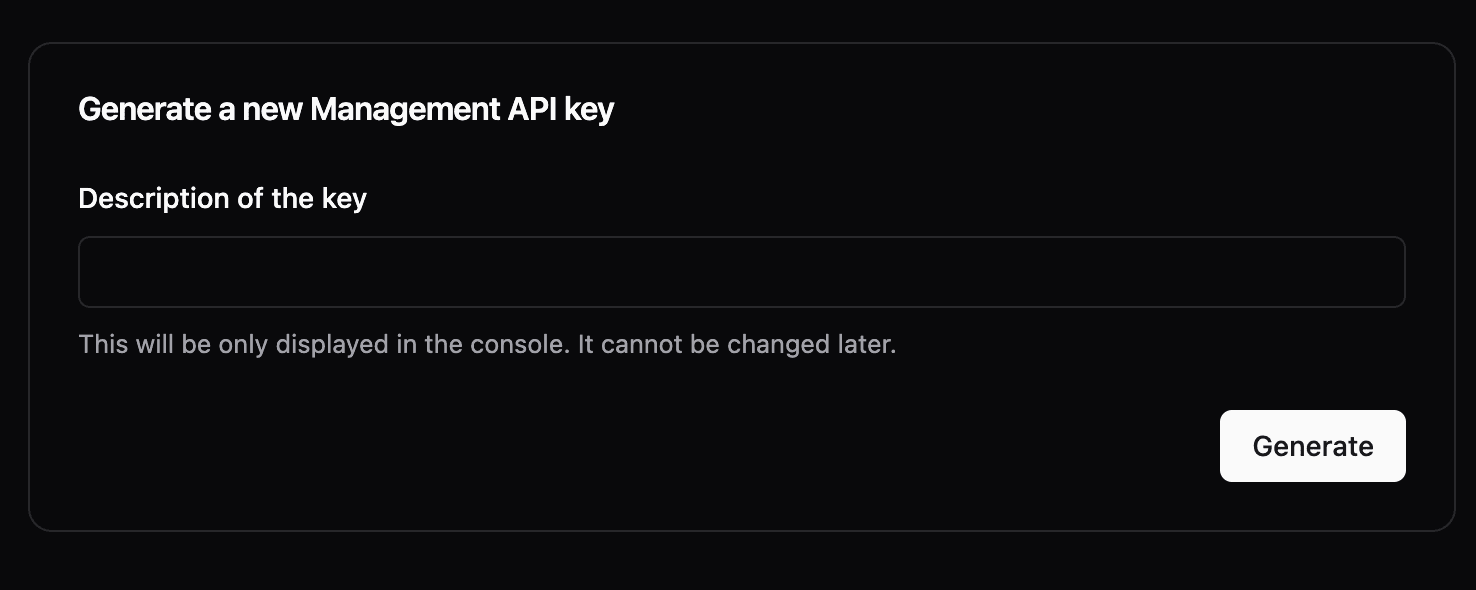
Task: Click the 'Generate a new Management API key' heading
Action: 346,108
